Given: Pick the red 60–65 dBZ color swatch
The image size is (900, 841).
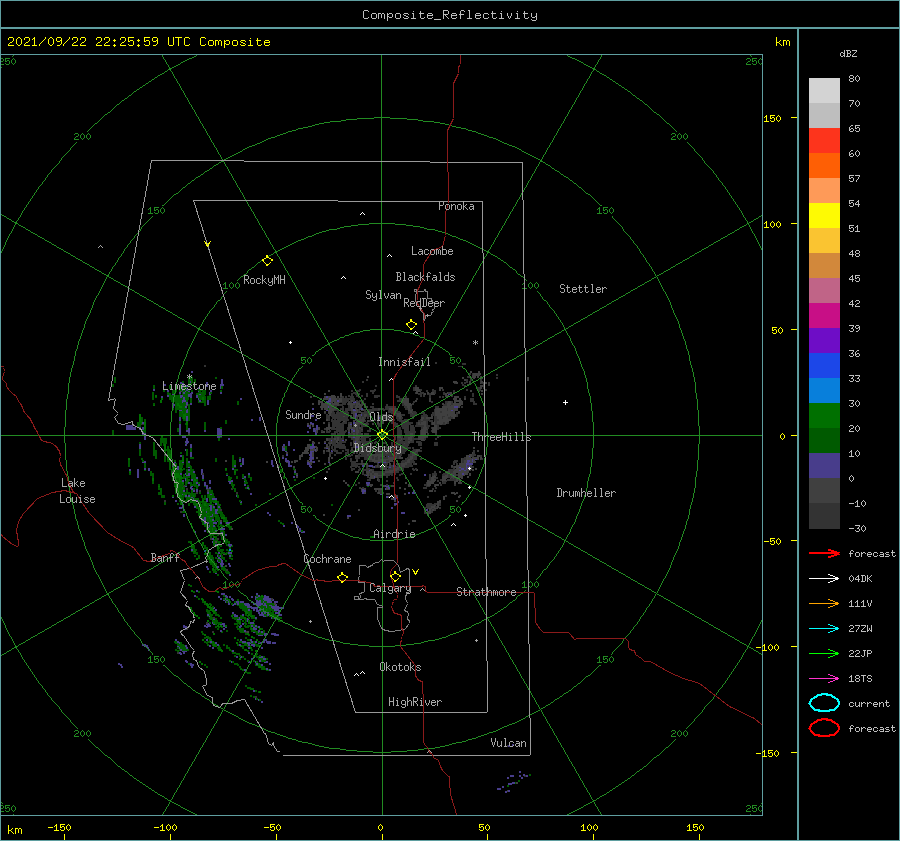Looking at the screenshot, I should point(824,141).
